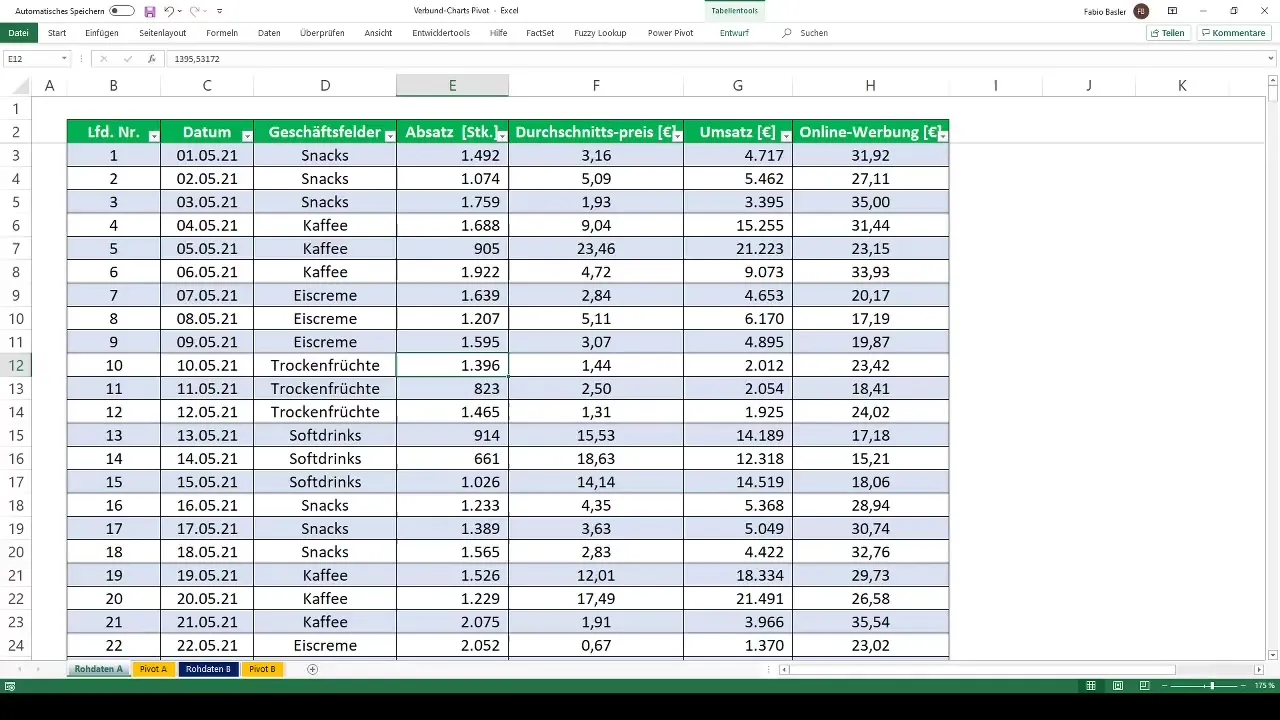Click the Name Box showing E12
The height and width of the screenshot is (720, 1280).
tap(32, 59)
